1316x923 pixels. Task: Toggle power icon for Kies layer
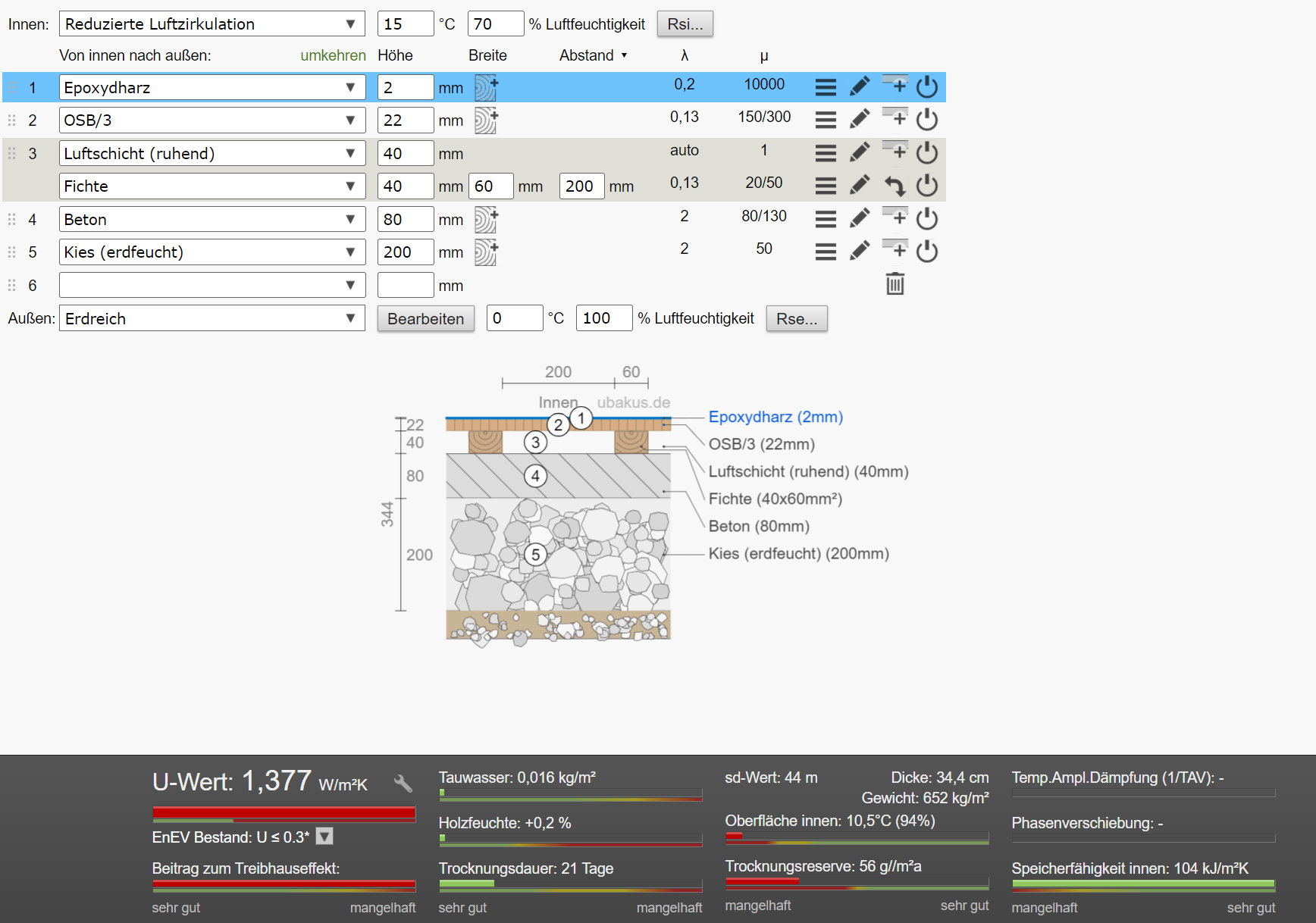tap(927, 251)
